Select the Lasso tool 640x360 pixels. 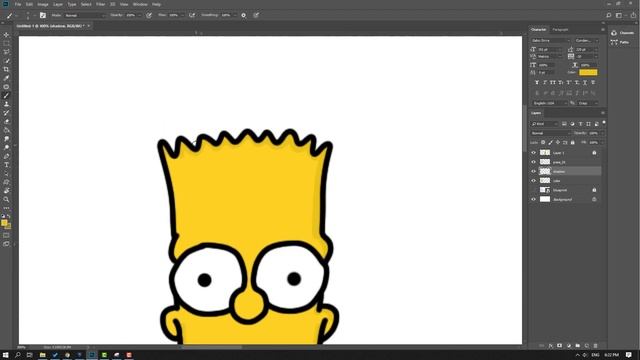click(x=6, y=52)
